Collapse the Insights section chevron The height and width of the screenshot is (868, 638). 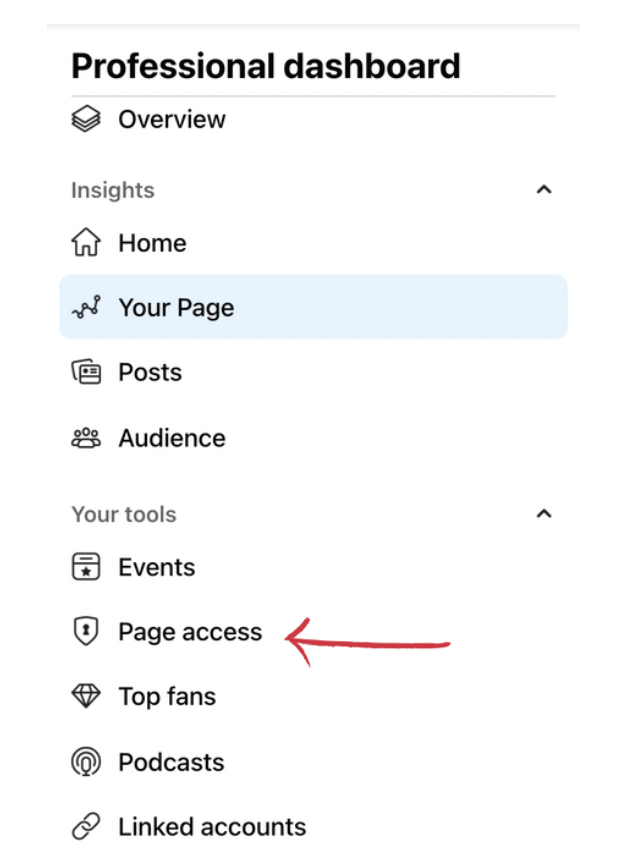point(544,190)
